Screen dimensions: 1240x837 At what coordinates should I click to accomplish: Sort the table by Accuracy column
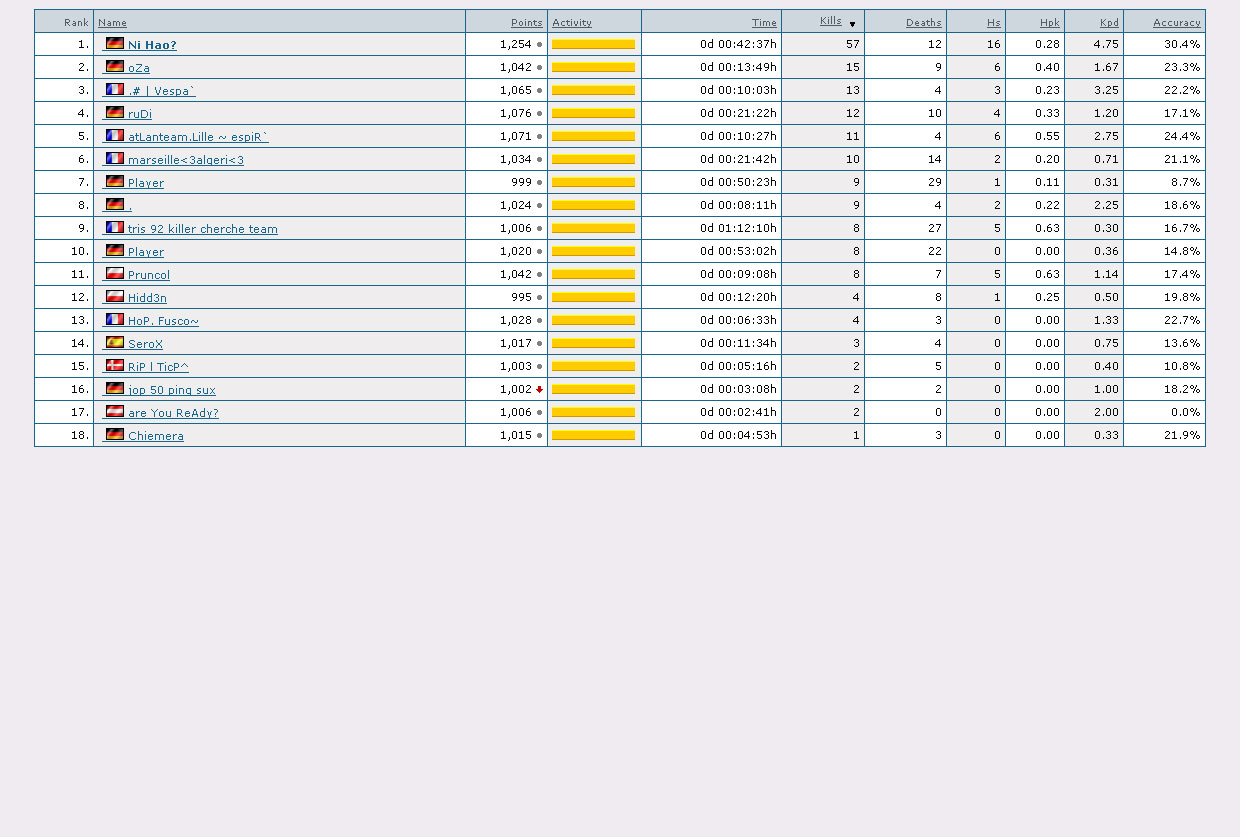click(1176, 23)
